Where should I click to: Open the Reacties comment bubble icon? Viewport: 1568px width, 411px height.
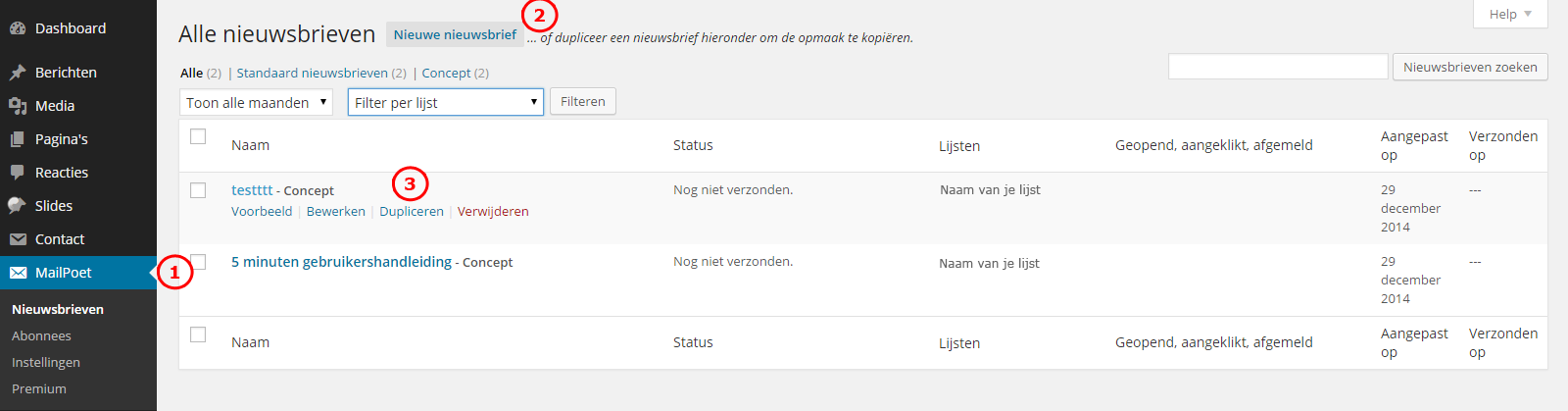click(18, 173)
